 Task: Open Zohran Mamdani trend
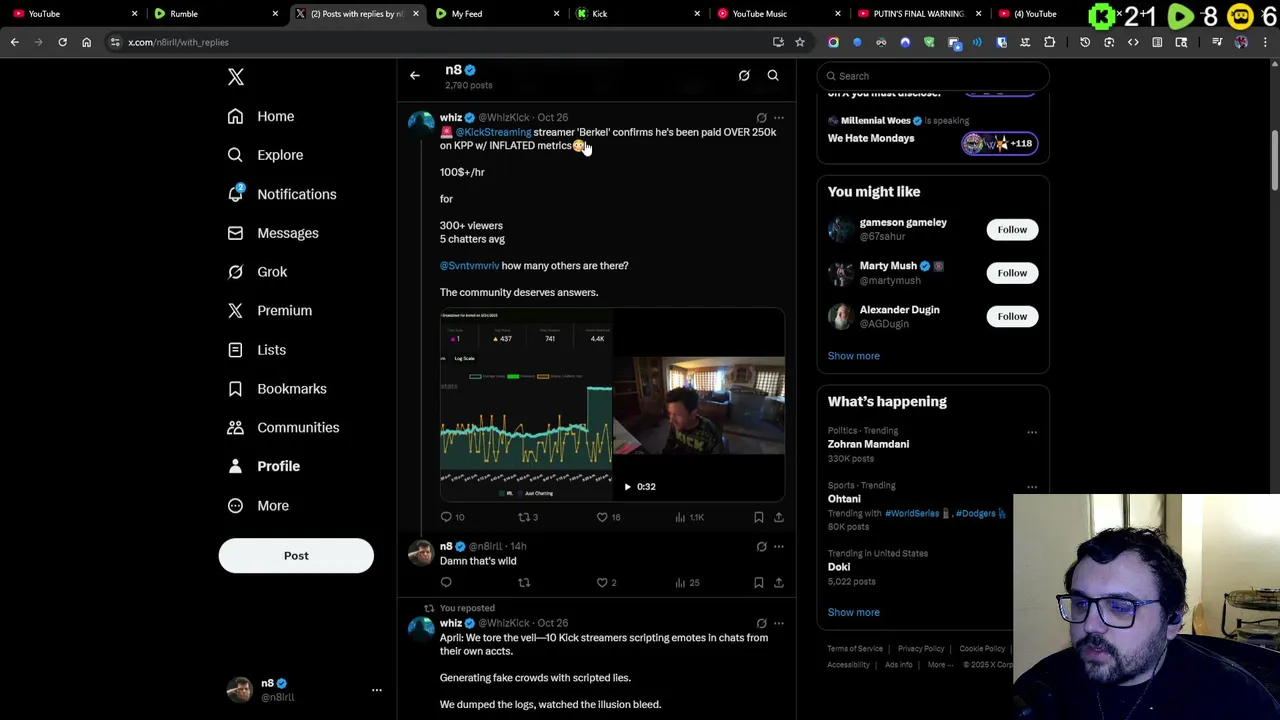point(868,444)
